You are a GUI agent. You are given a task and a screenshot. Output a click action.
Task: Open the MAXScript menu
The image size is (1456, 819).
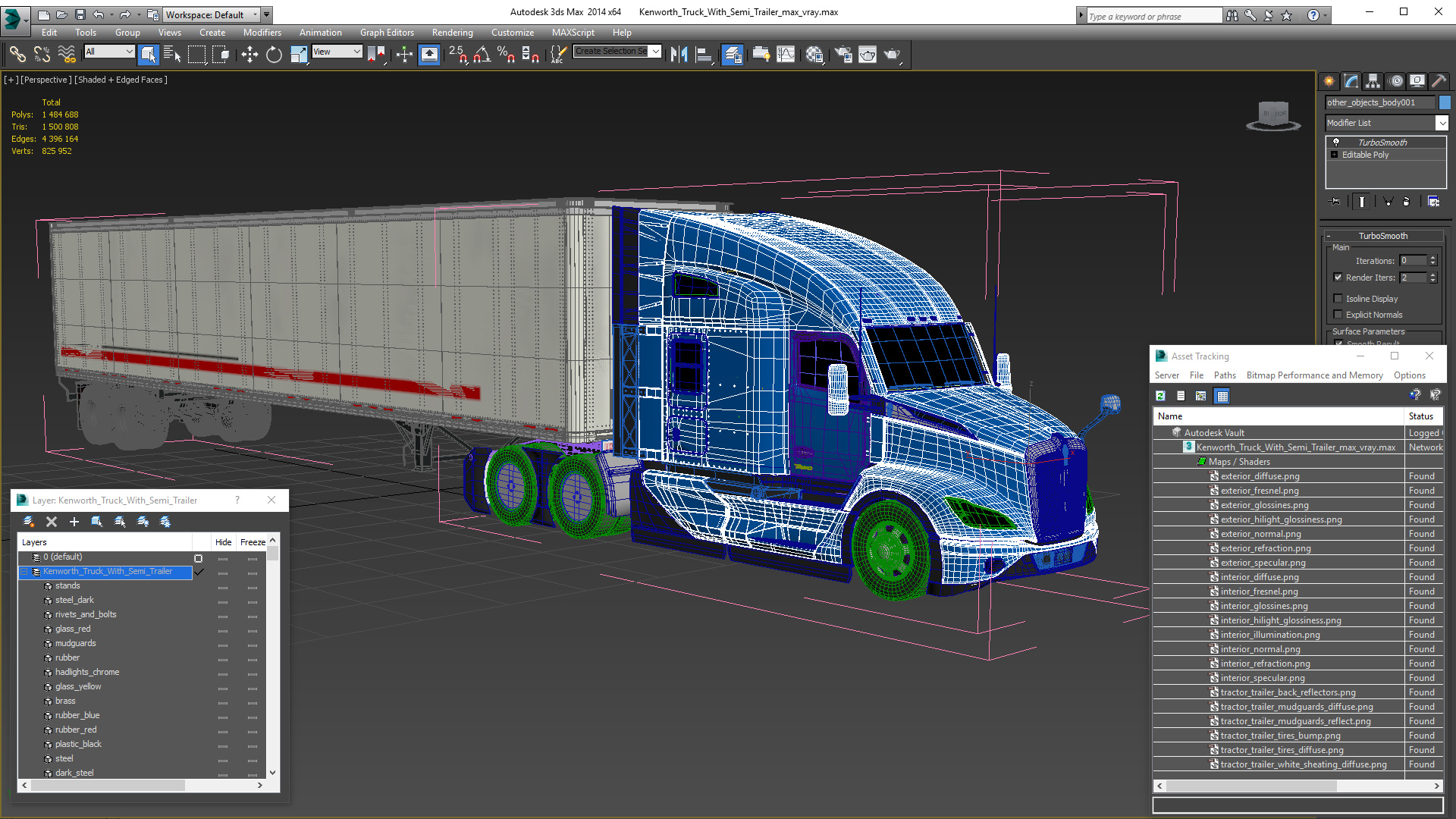(573, 33)
